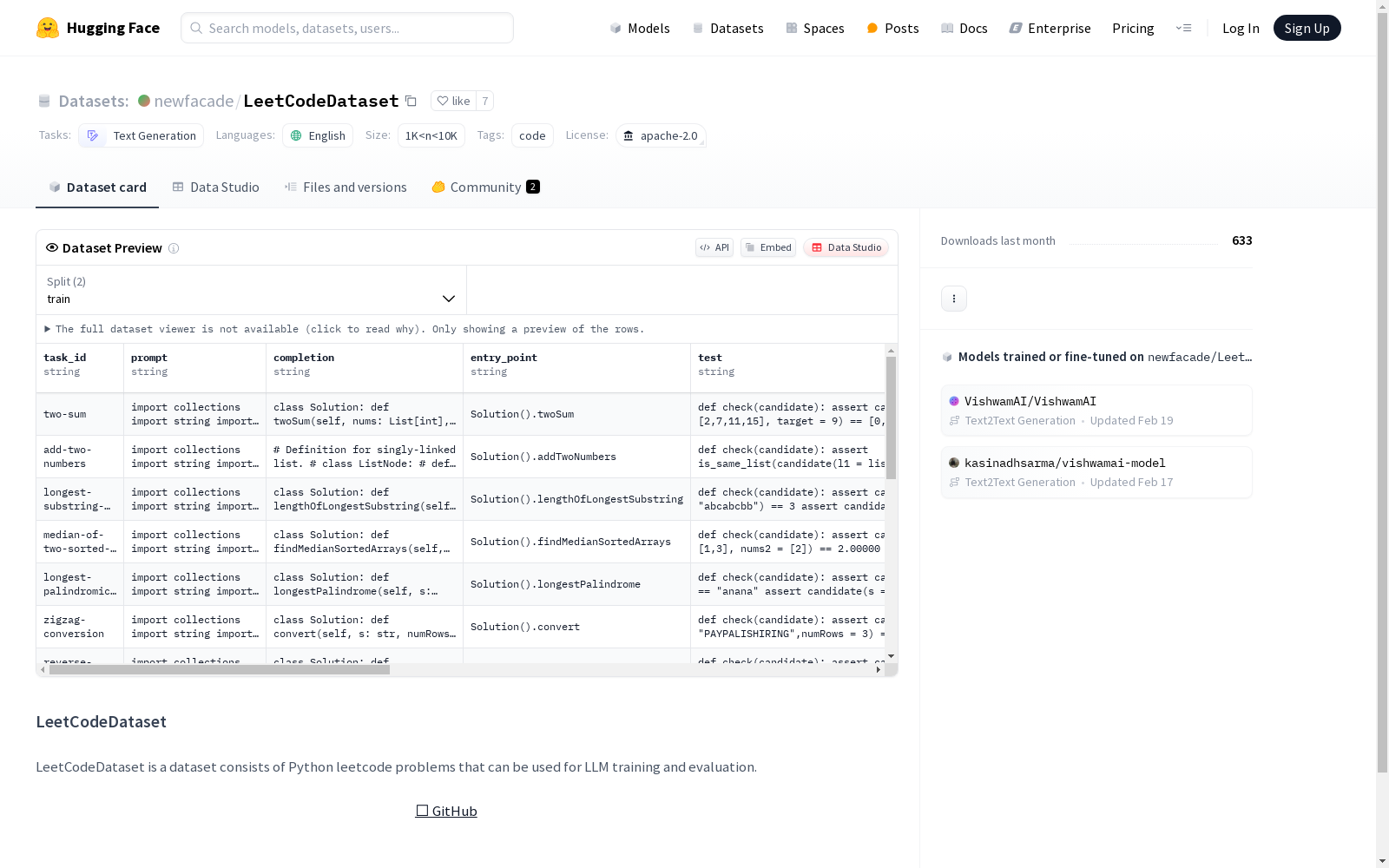
Task: Click the Solution().longestPalindrome cell
Action: click(x=577, y=584)
